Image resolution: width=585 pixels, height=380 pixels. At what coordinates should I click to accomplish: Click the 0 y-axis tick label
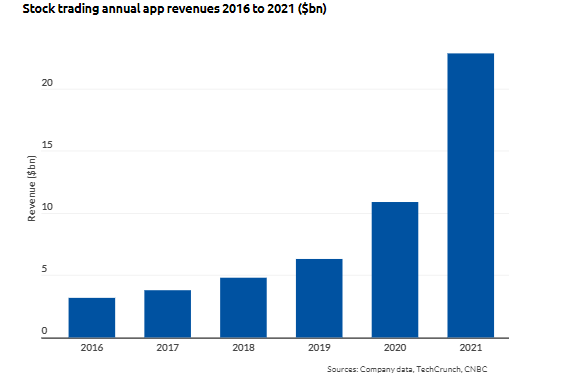(x=44, y=331)
